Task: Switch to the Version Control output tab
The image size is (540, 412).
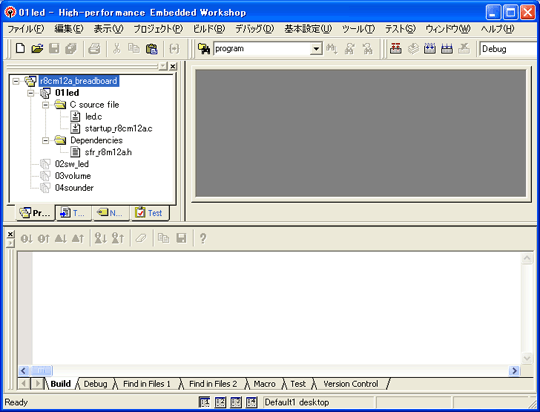Action: [x=351, y=384]
